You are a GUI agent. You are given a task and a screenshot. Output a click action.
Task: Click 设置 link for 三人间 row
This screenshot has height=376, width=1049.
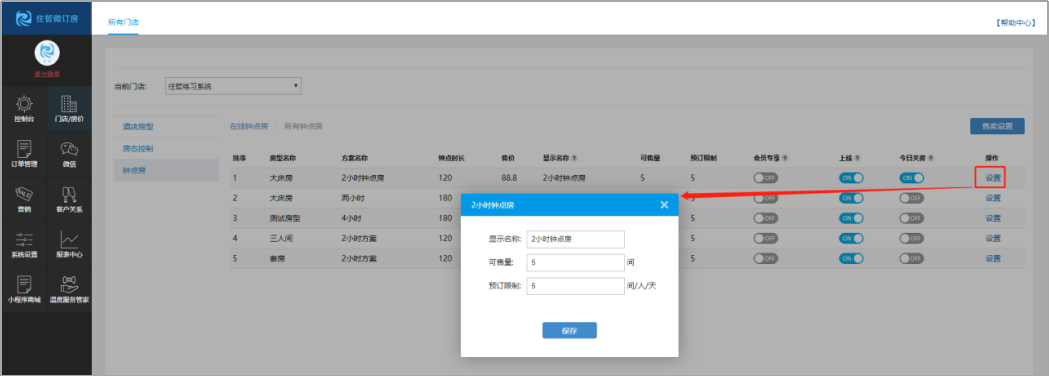[x=993, y=238]
